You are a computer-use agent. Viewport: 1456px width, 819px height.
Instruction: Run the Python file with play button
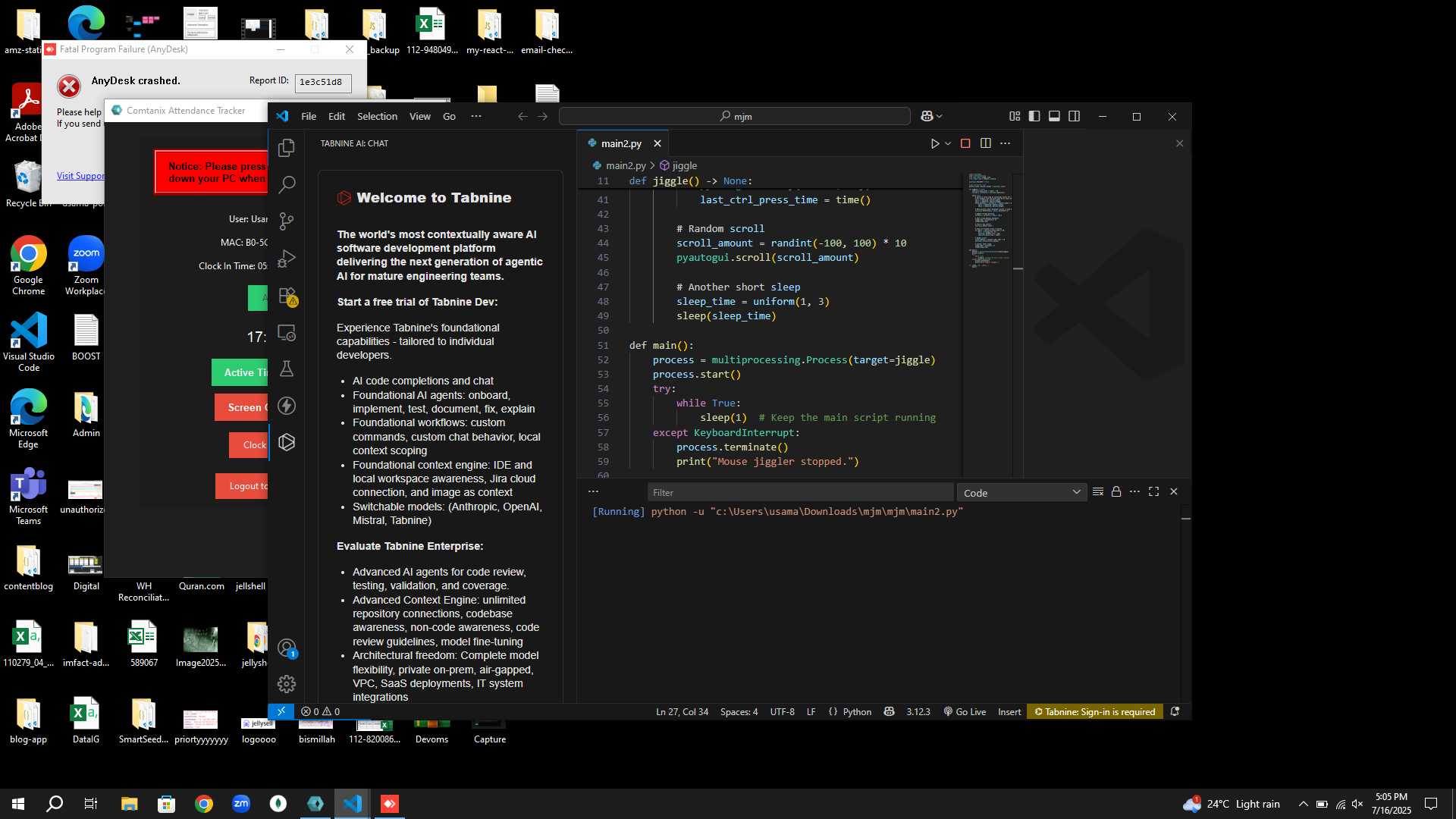[935, 143]
